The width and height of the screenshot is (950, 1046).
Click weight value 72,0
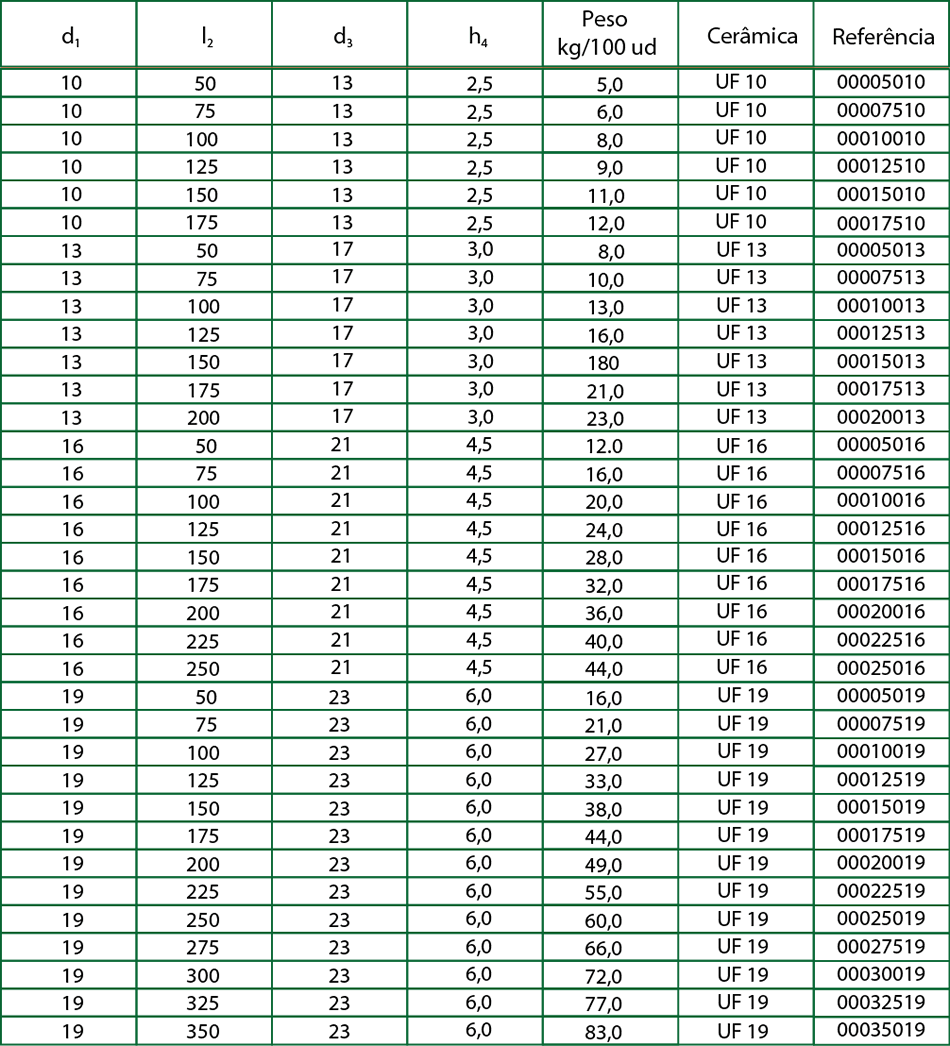[604, 977]
